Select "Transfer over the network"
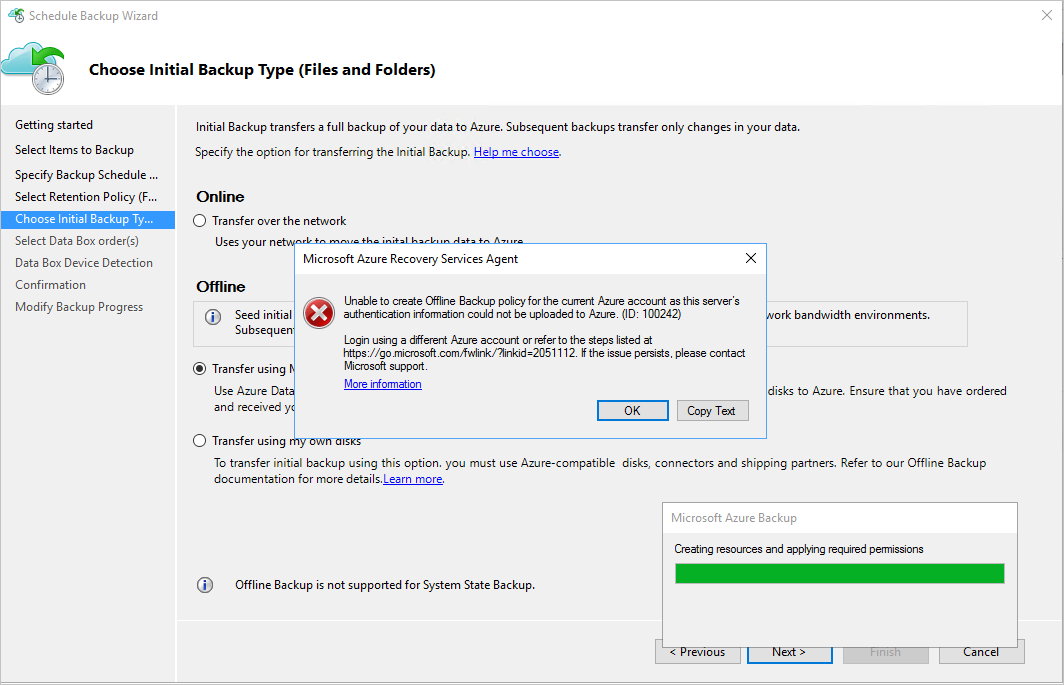 199,220
